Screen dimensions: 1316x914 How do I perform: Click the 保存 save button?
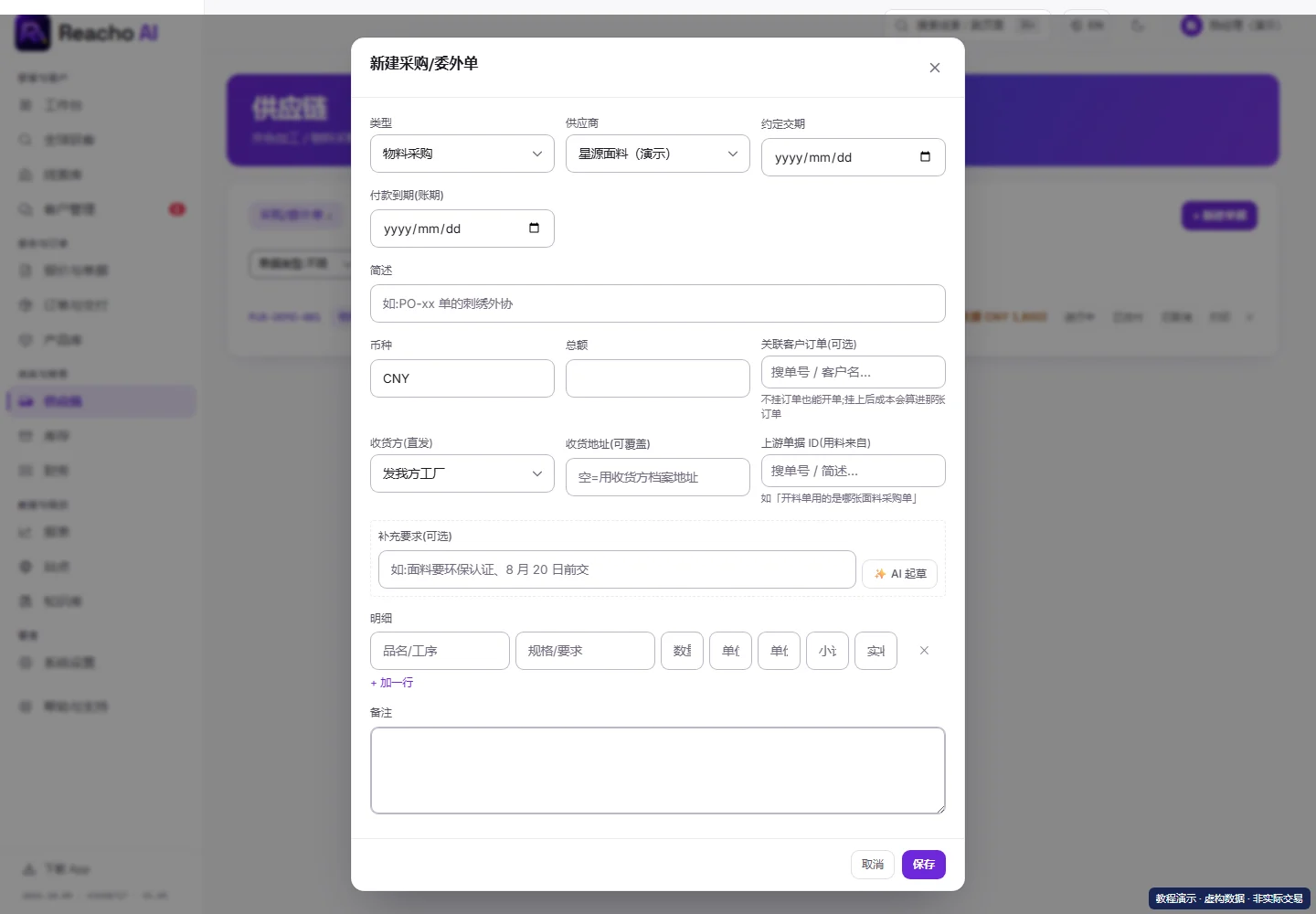pyautogui.click(x=923, y=865)
